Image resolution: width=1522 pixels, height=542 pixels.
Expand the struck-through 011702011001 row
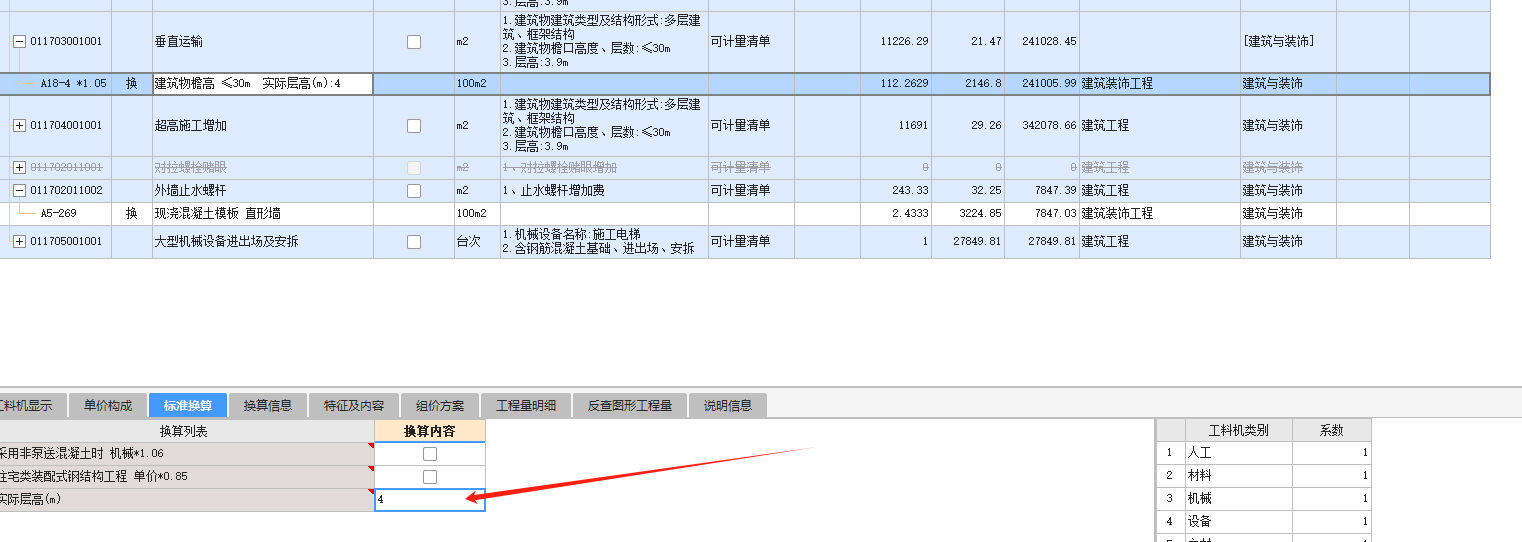[19, 168]
